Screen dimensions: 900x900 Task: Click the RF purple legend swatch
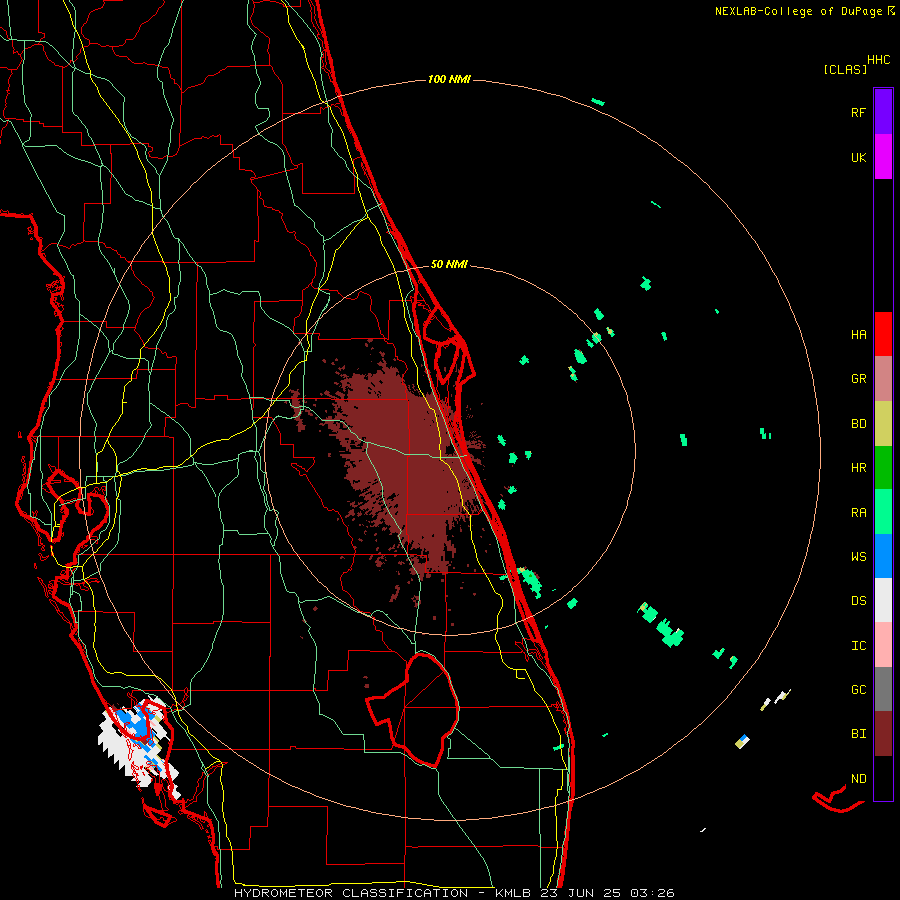point(883,111)
